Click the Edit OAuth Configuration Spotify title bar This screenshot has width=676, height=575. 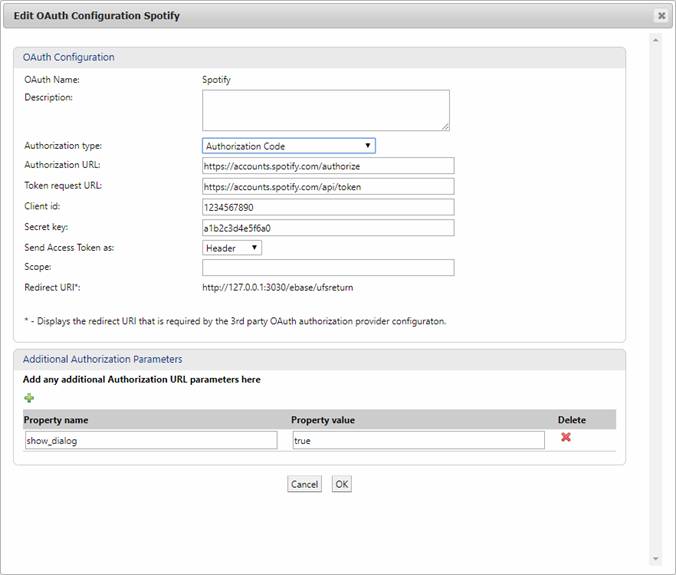[x=300, y=16]
